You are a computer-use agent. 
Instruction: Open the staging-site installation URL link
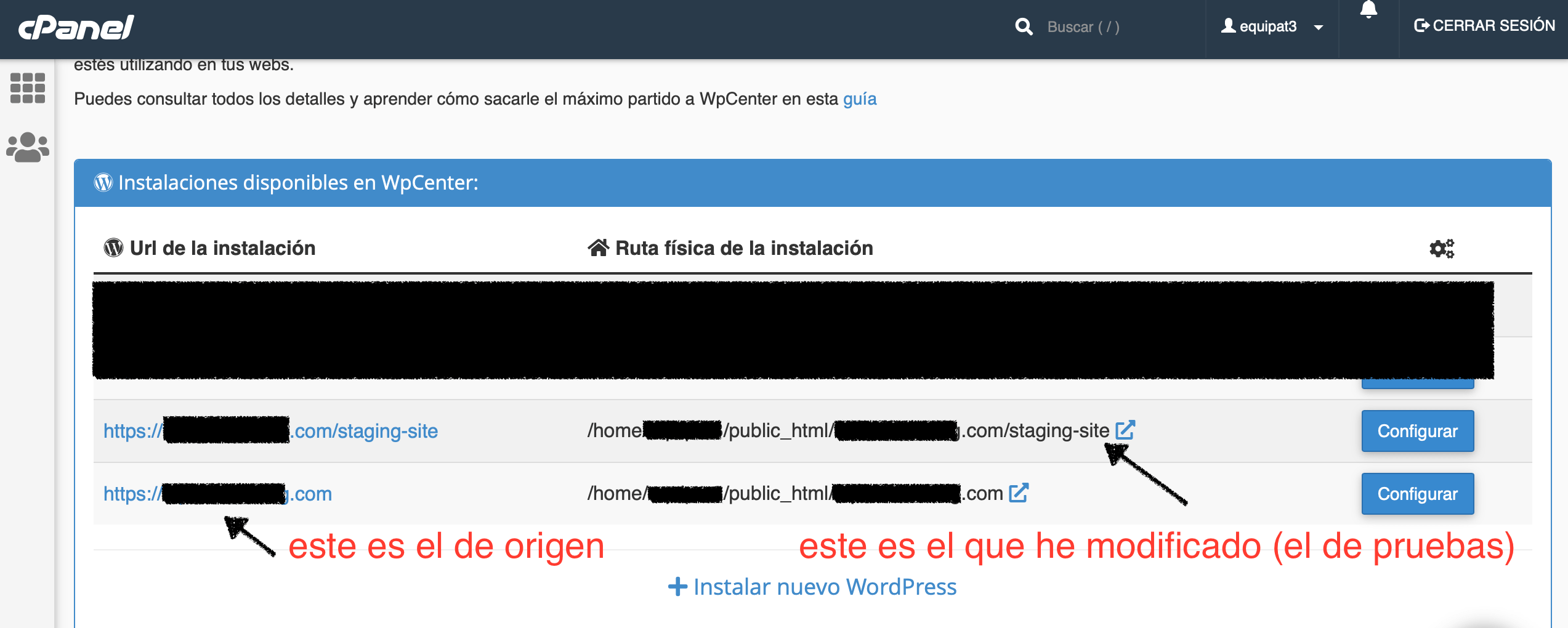coord(270,430)
